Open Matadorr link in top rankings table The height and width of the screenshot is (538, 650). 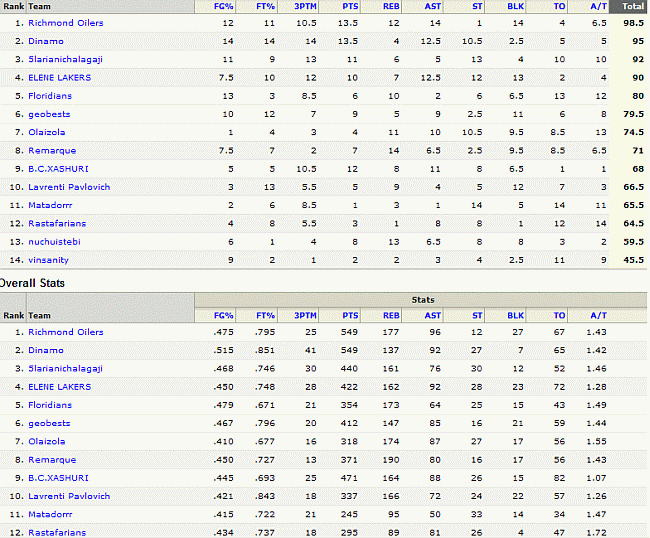50,205
